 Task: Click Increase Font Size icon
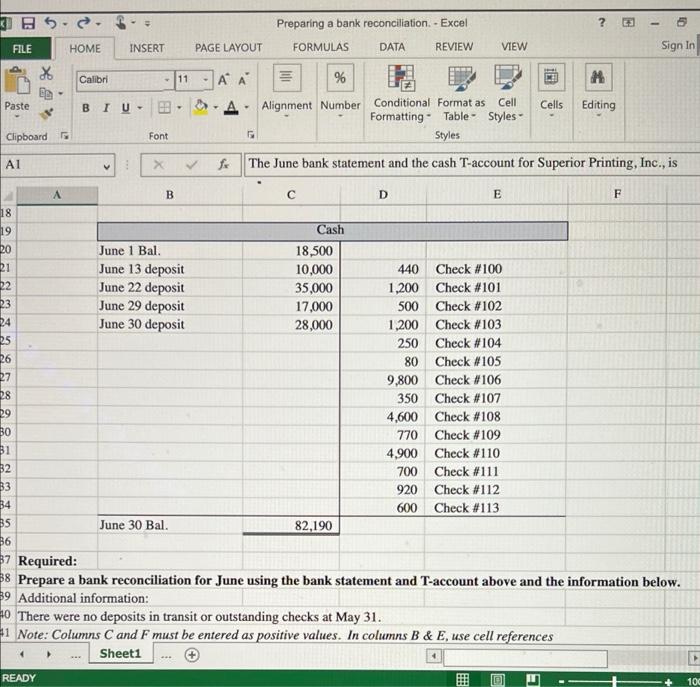pyautogui.click(x=223, y=80)
